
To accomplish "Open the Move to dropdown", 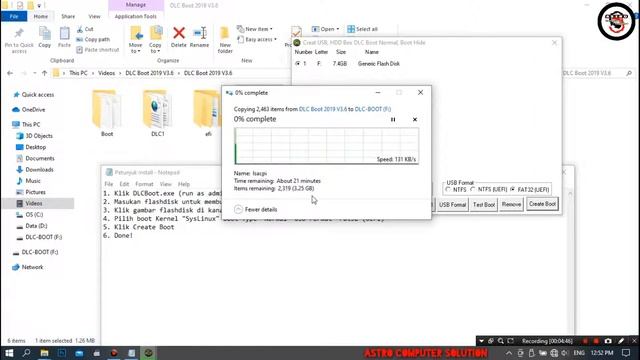I will 136,40.
